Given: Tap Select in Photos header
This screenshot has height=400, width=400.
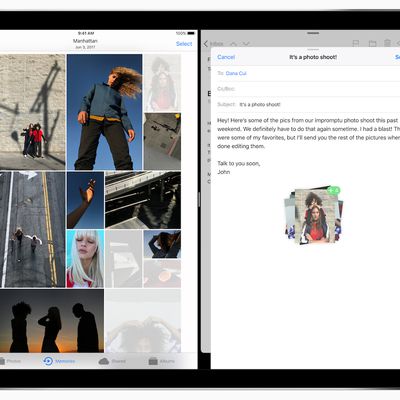Looking at the screenshot, I should [184, 44].
